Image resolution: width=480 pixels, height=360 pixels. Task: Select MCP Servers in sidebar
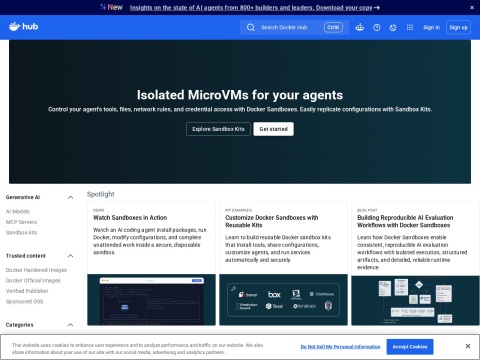(21, 222)
